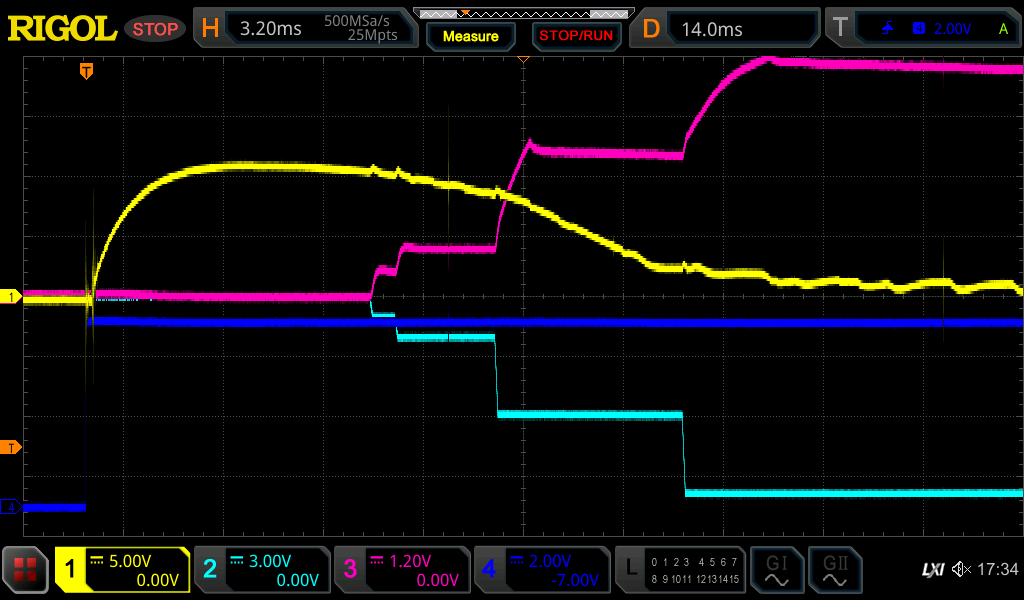Open the Measure menu
1024x600 pixels.
[x=470, y=36]
